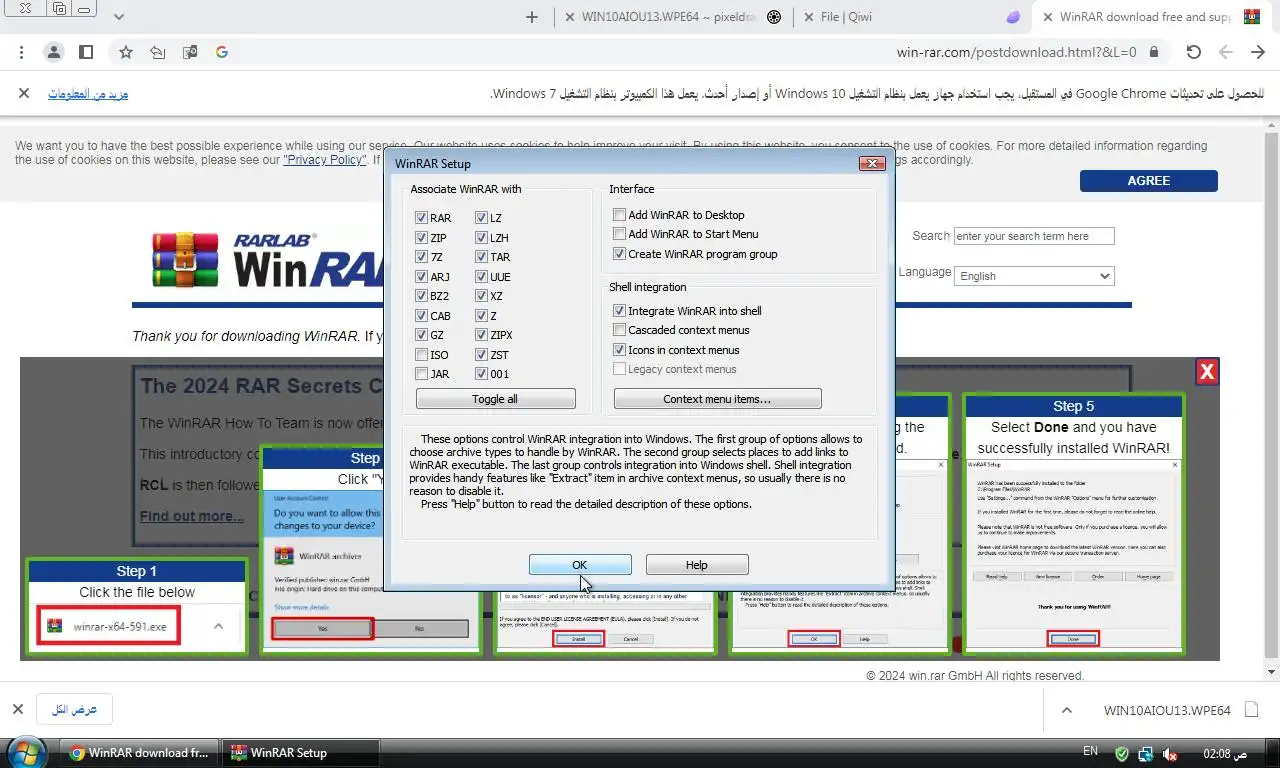This screenshot has width=1280, height=768.
Task: Click the taskbar clock 02:08
Action: (1224, 753)
